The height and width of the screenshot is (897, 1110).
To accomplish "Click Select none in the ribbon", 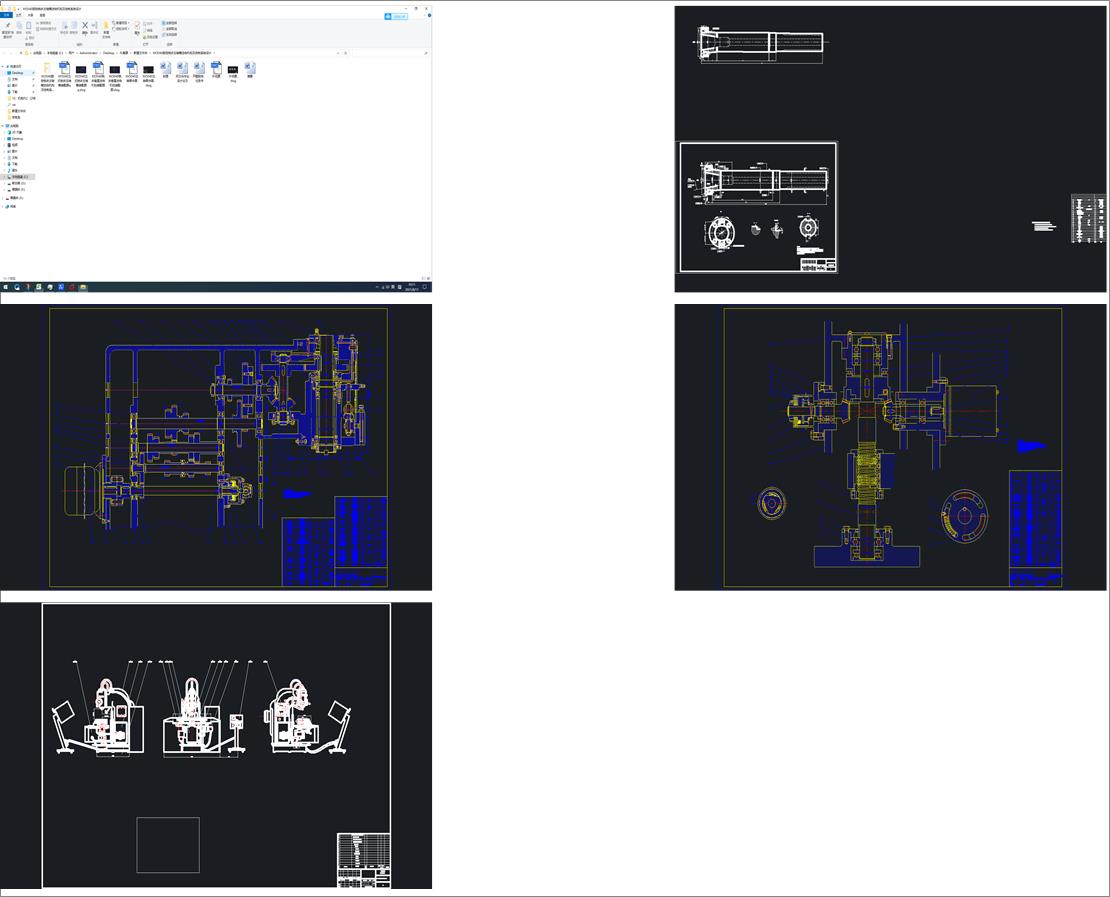I will (169, 29).
